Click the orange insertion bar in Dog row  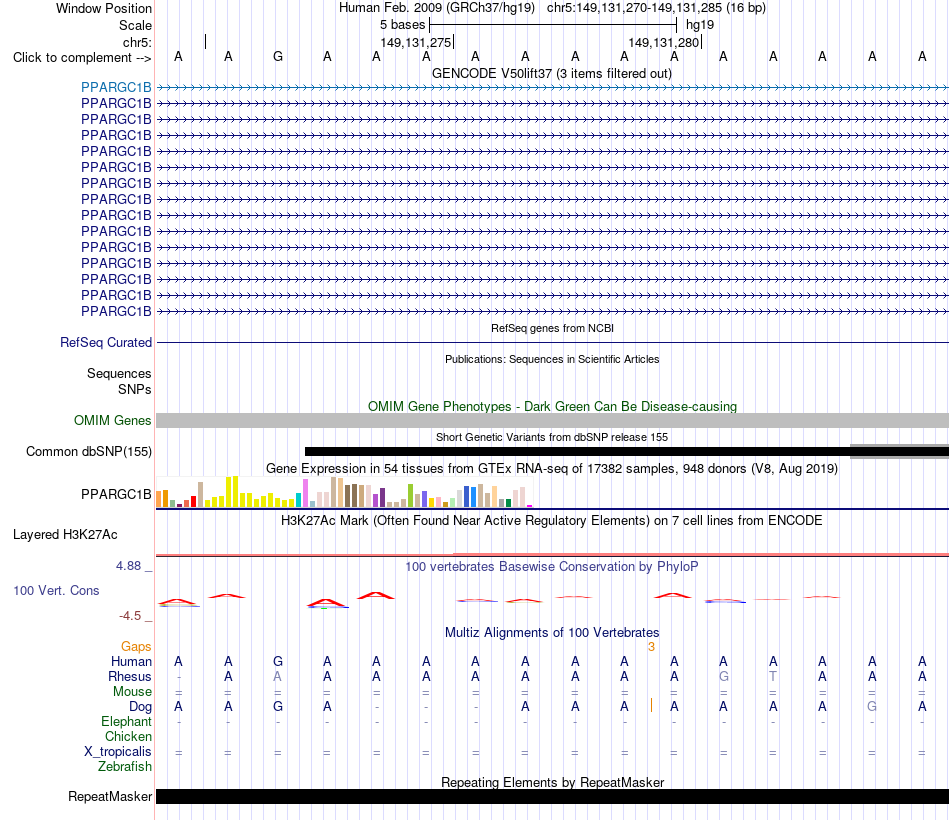point(651,705)
